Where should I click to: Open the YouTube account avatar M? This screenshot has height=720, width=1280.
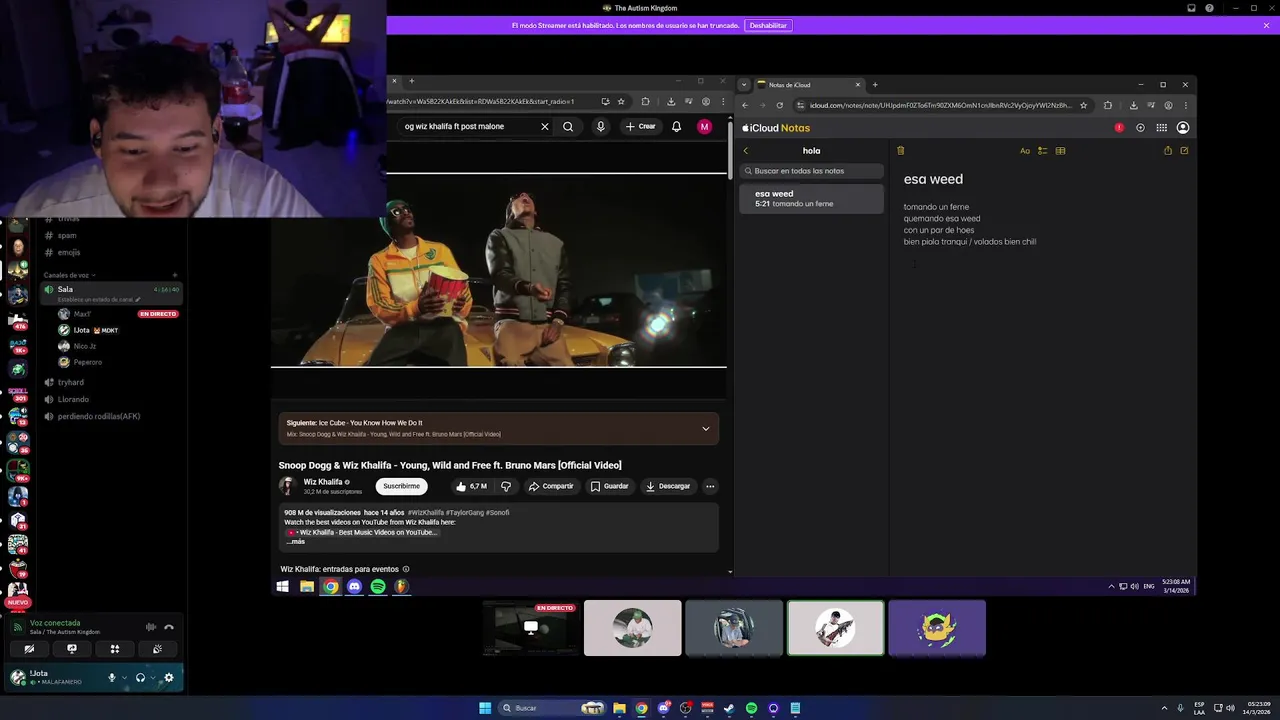(x=705, y=127)
